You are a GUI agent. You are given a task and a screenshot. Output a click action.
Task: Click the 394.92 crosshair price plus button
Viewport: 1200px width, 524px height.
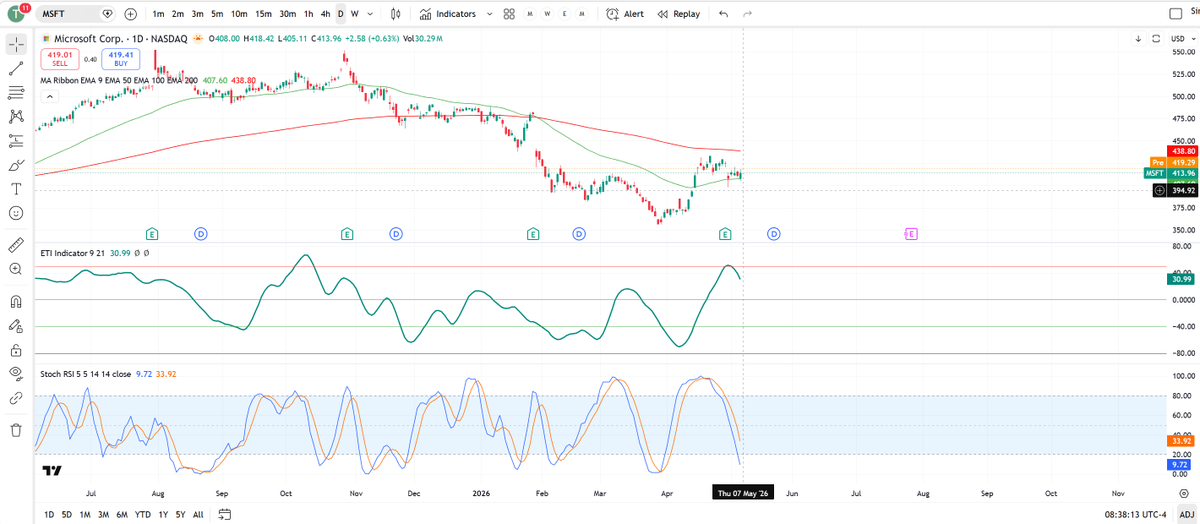[x=1159, y=190]
